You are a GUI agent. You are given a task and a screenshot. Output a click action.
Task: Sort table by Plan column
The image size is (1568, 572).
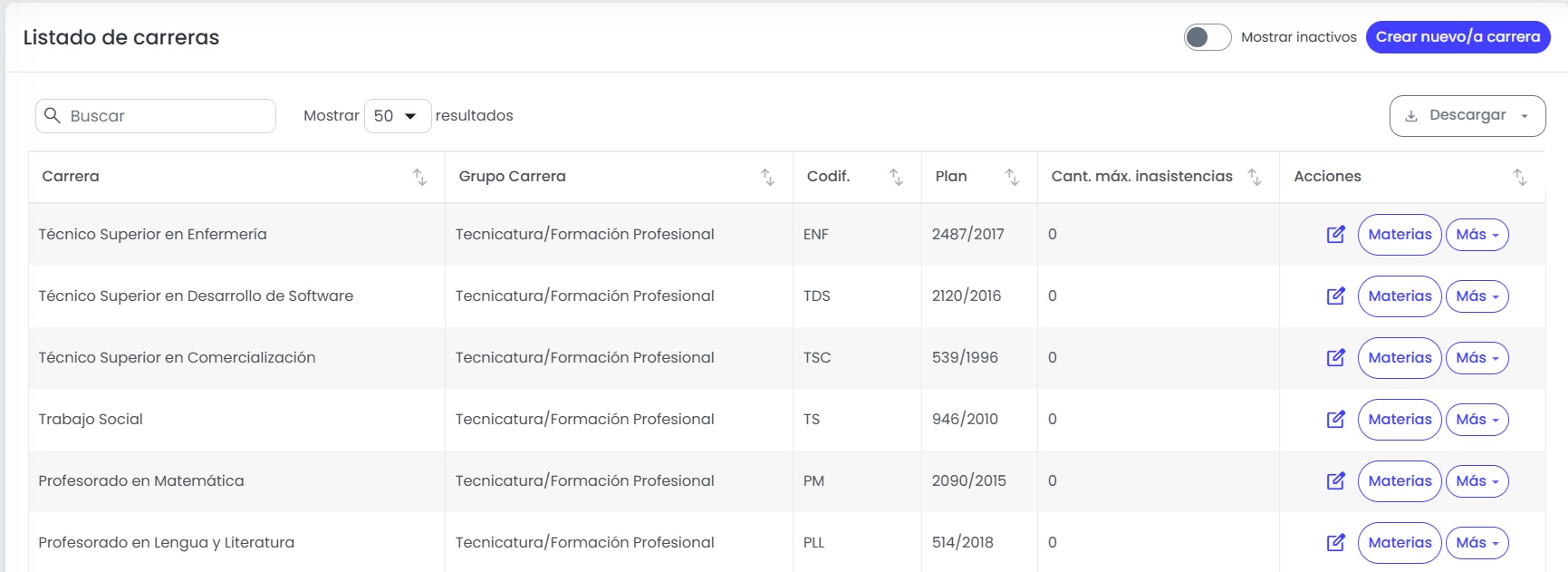(1012, 178)
